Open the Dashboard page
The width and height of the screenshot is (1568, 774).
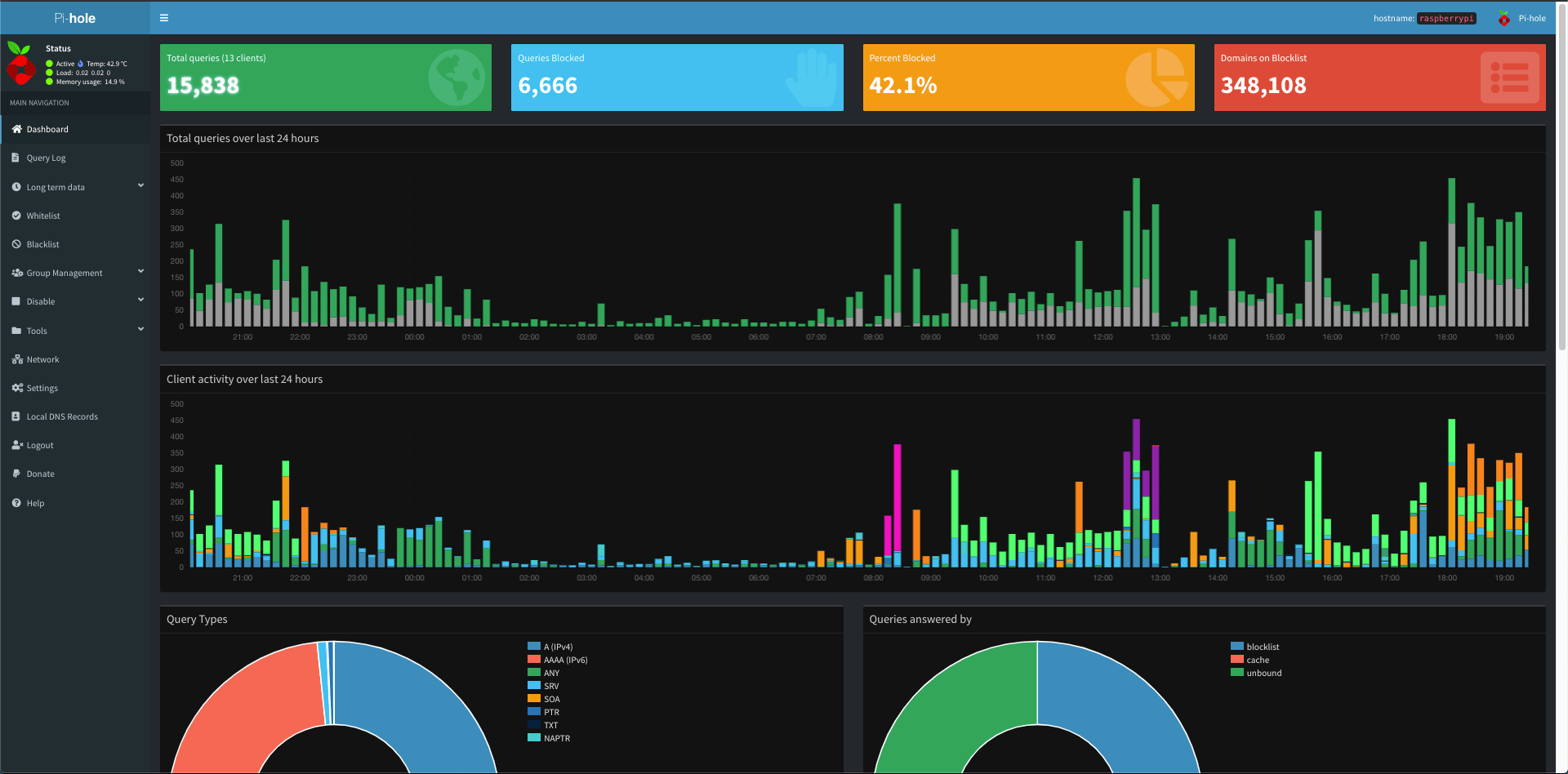(x=75, y=129)
